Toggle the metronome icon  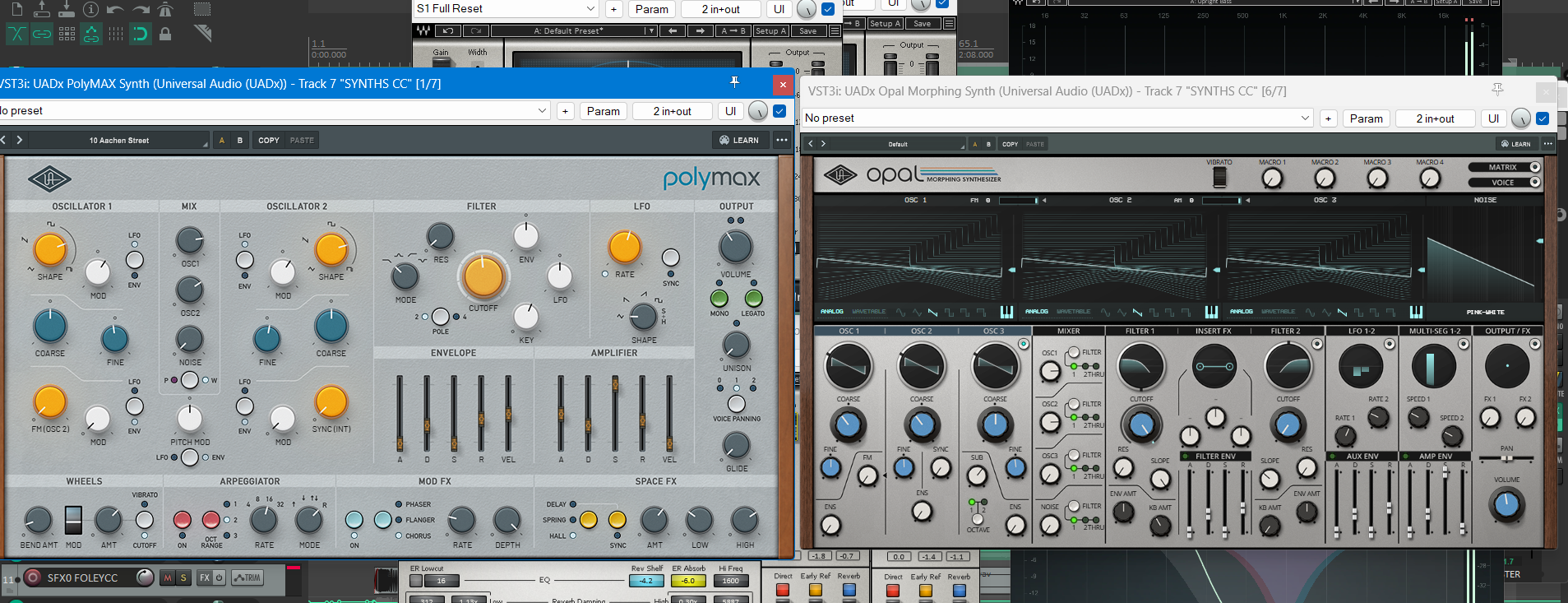[x=165, y=9]
